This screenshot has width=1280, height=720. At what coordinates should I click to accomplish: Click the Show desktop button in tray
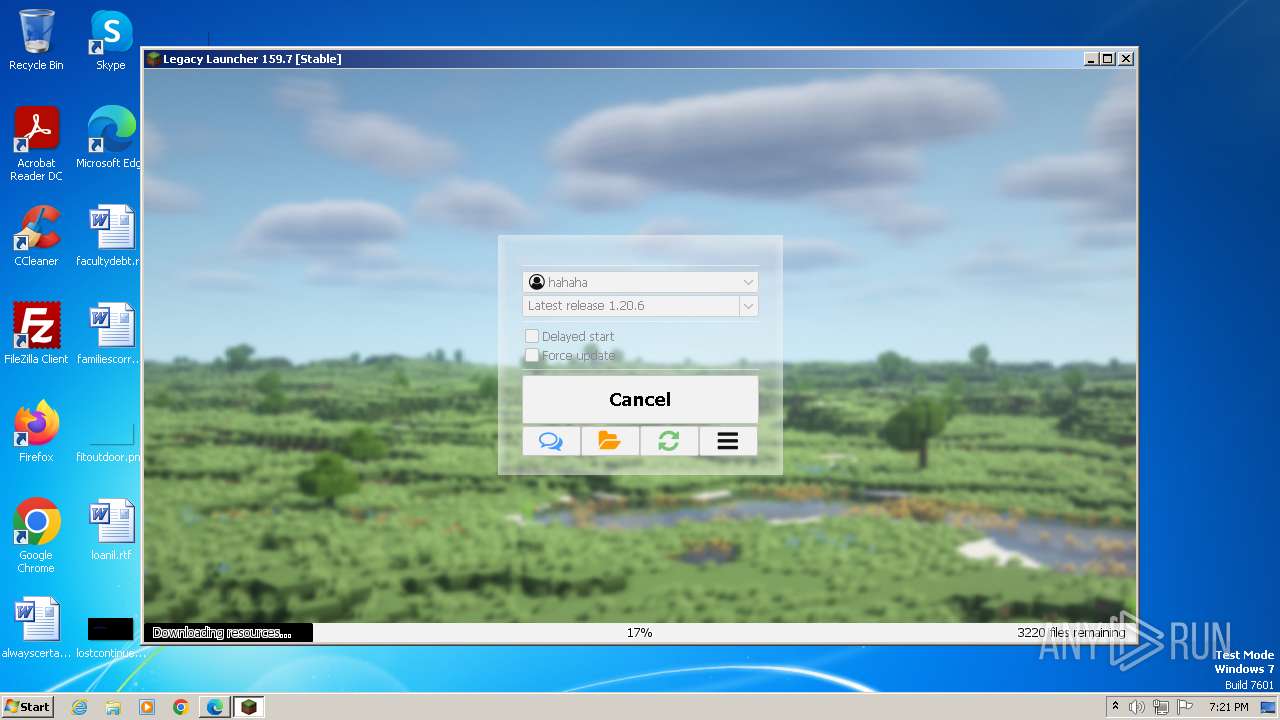1268,707
